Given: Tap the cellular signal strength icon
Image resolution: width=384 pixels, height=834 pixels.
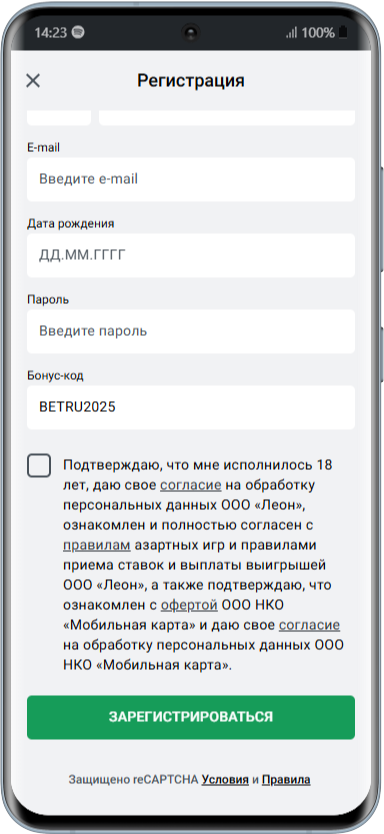Looking at the screenshot, I should pos(291,33).
